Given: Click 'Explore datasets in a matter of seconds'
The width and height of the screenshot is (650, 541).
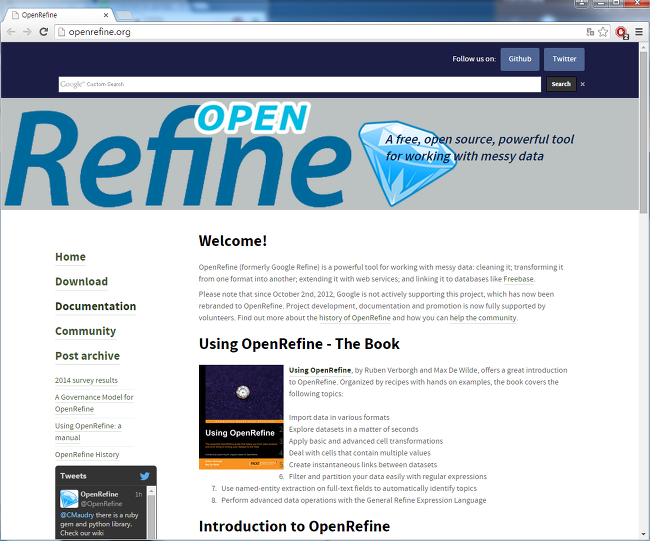Looking at the screenshot, I should (354, 429).
